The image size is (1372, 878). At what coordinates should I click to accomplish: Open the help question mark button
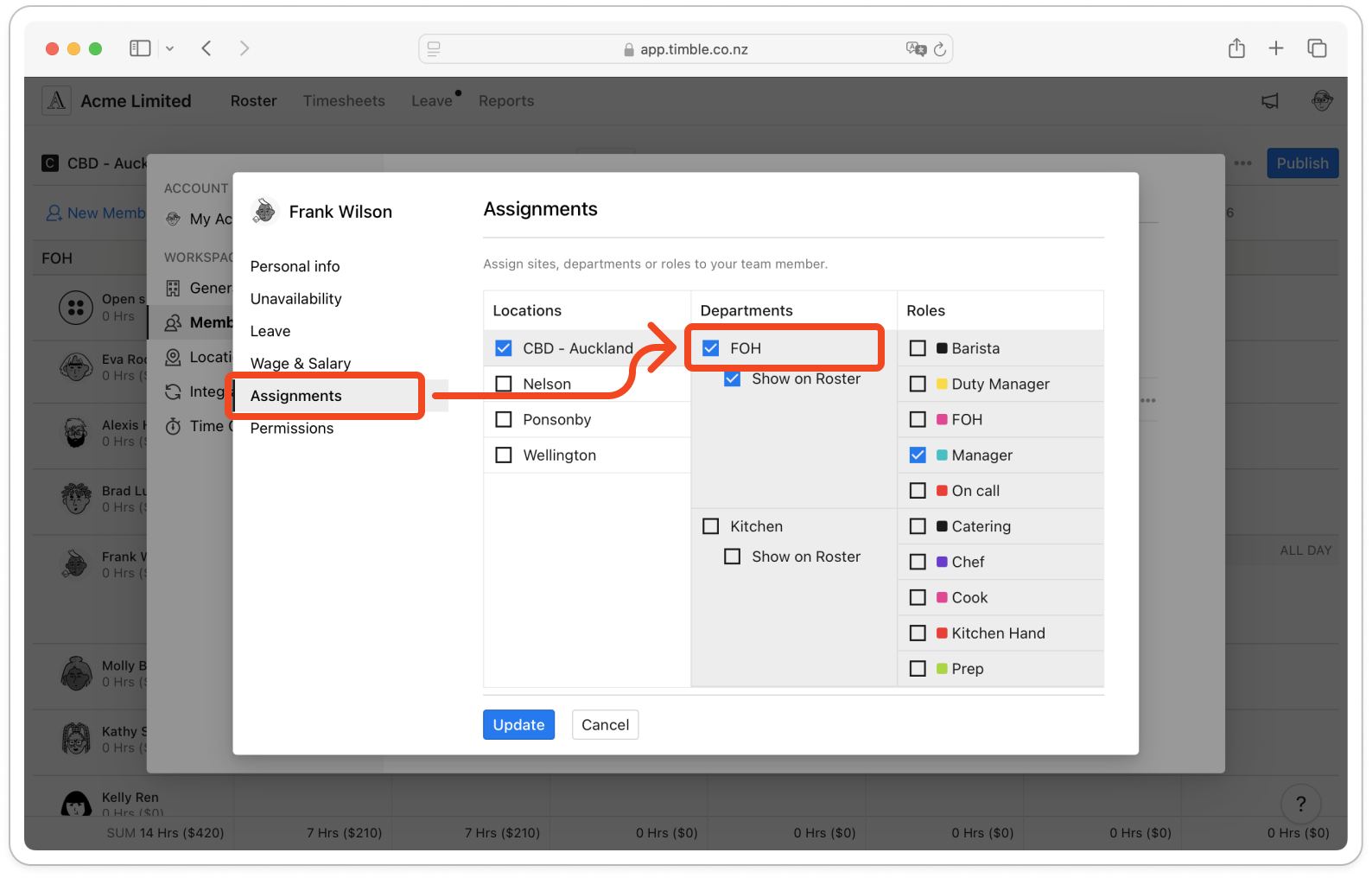point(1300,804)
